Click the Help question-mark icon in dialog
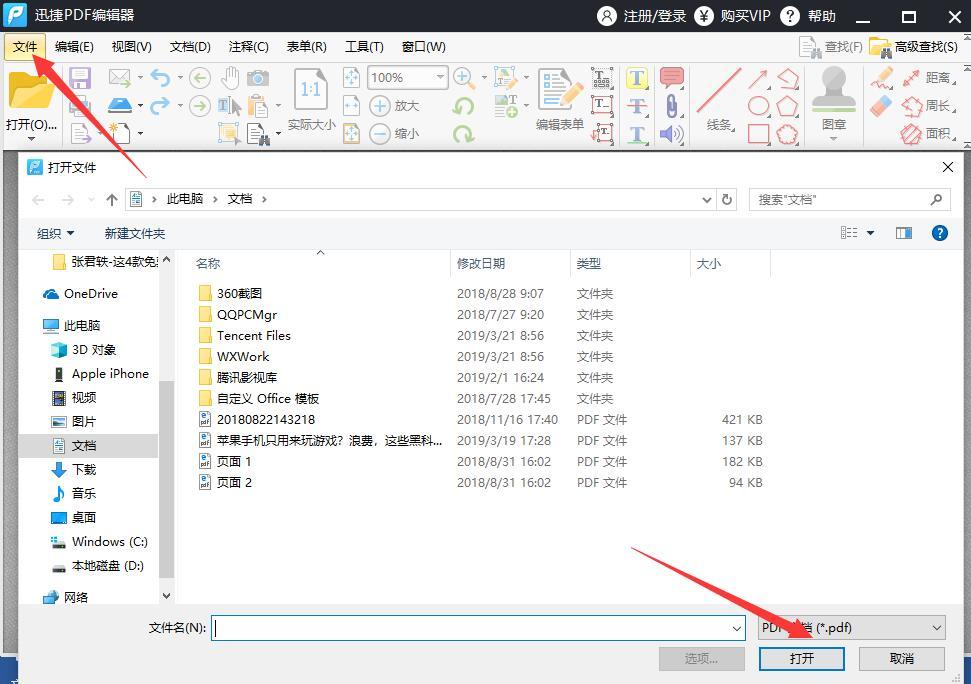Image resolution: width=971 pixels, height=684 pixels. pyautogui.click(x=939, y=233)
